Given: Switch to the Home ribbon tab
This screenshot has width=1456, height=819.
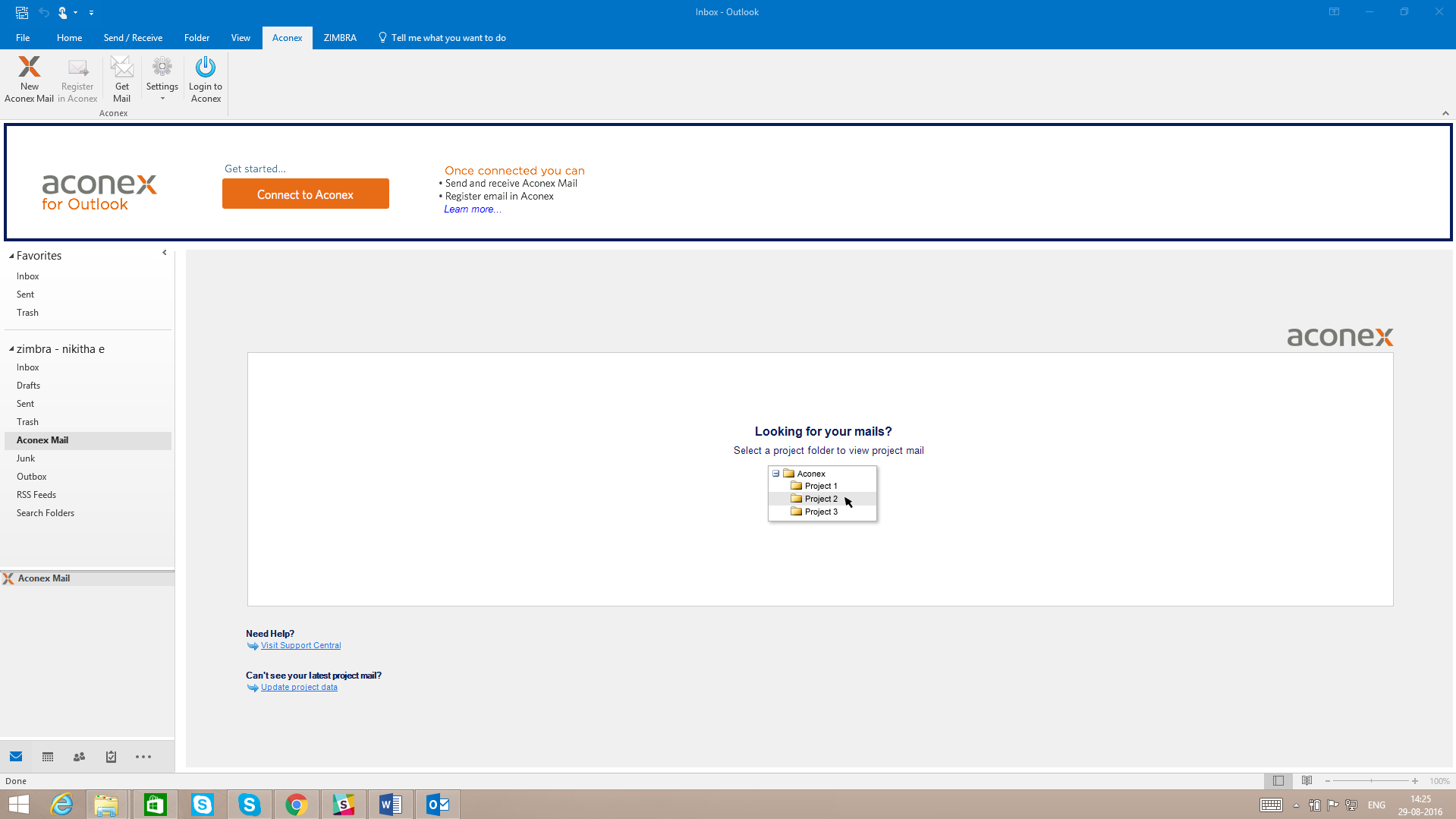Looking at the screenshot, I should point(69,38).
